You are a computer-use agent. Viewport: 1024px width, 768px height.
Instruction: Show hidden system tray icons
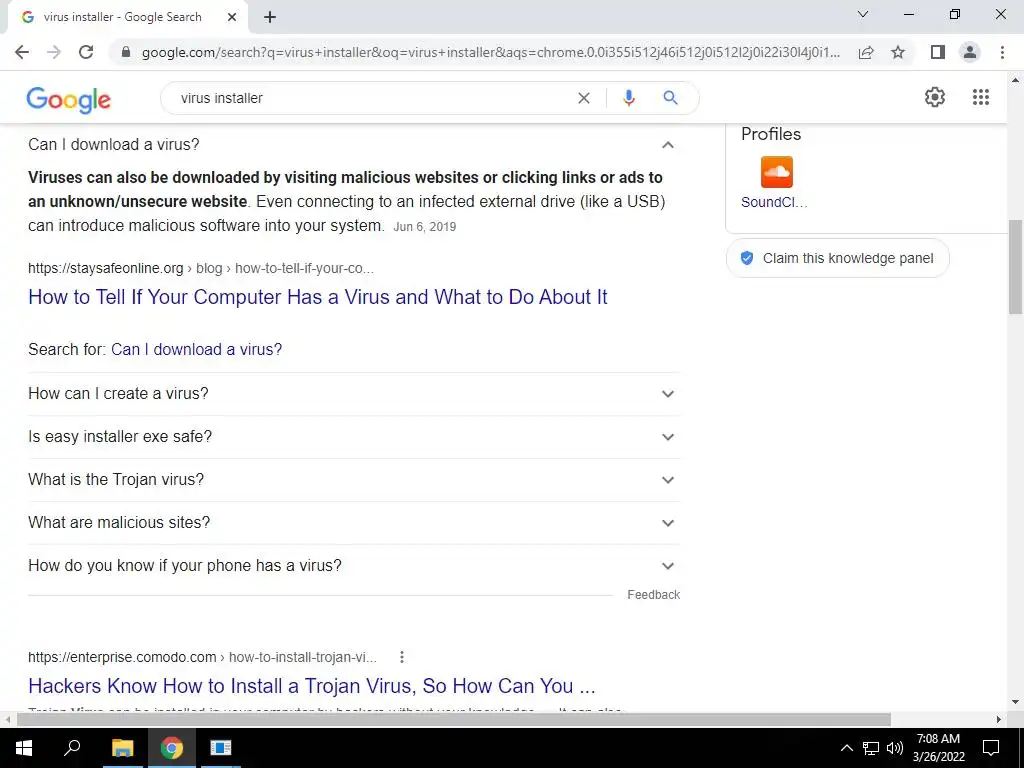[846, 748]
